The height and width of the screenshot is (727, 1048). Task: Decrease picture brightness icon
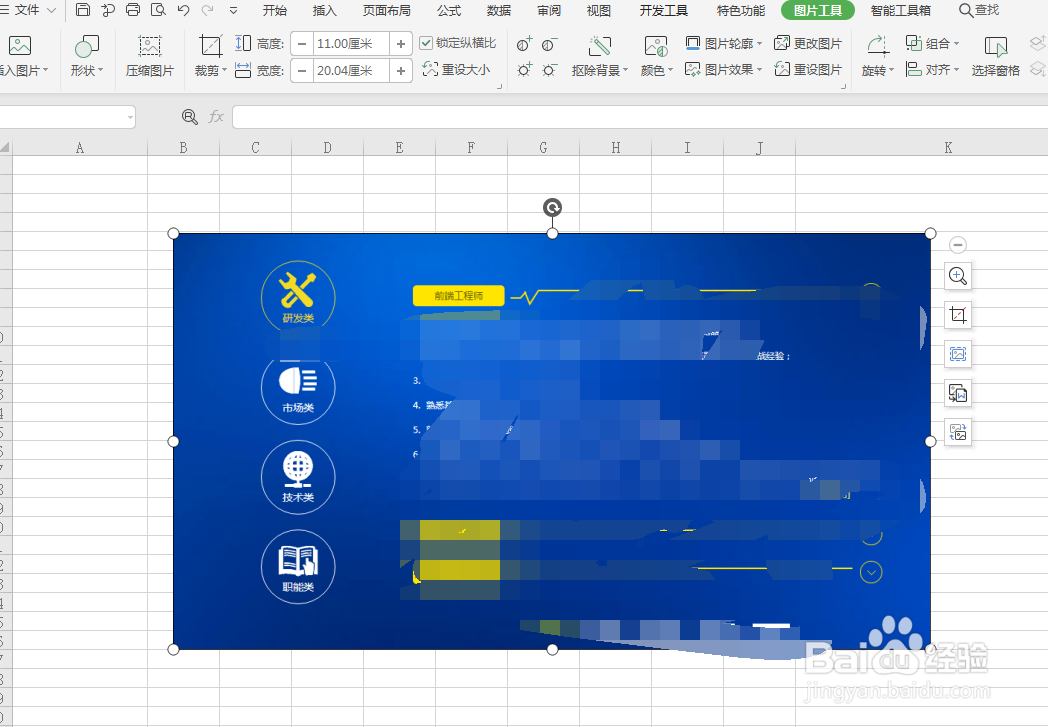click(549, 69)
